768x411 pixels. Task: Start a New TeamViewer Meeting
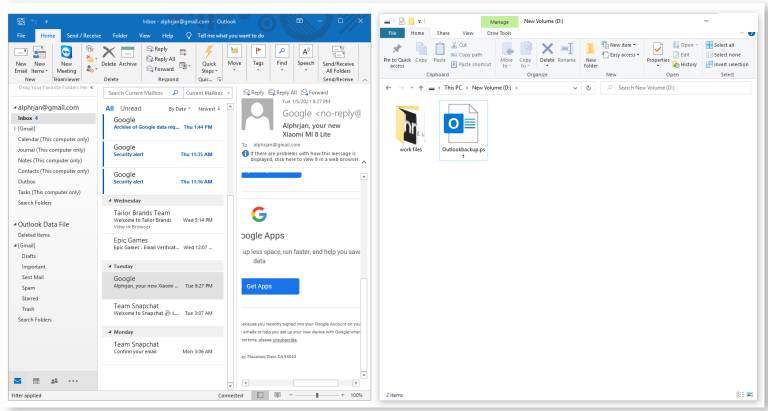tap(66, 60)
